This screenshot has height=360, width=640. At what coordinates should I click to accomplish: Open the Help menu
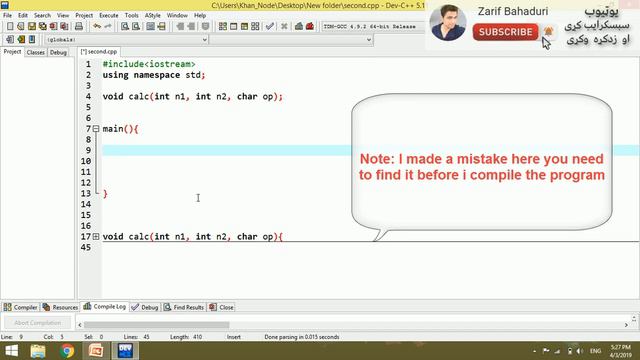[x=200, y=16]
